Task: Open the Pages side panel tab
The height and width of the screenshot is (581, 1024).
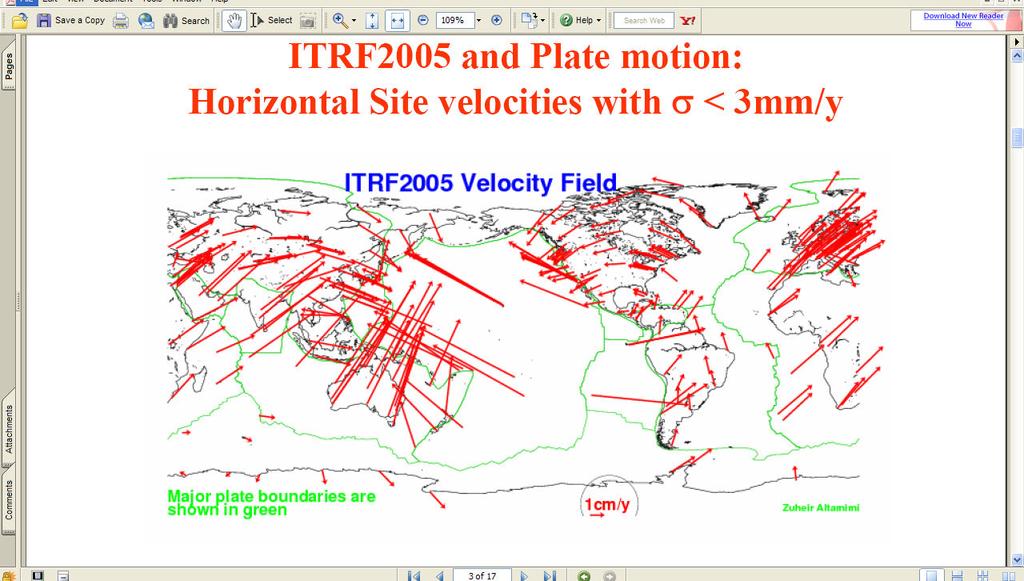Action: [x=8, y=67]
